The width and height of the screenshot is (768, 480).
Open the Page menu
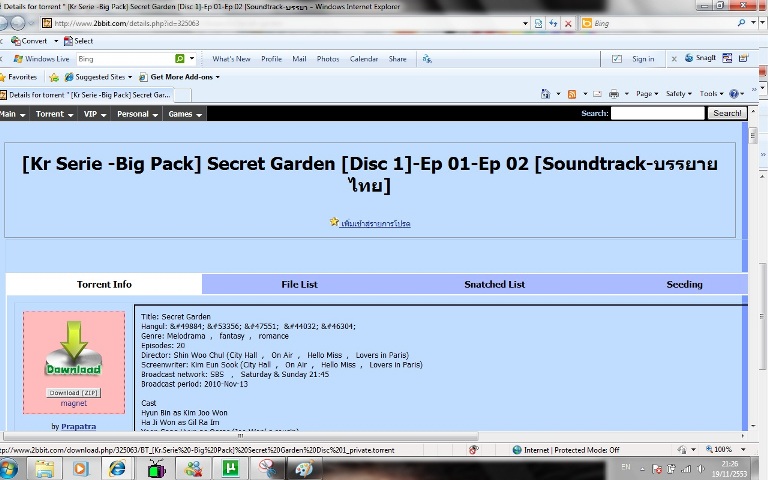tap(647, 94)
